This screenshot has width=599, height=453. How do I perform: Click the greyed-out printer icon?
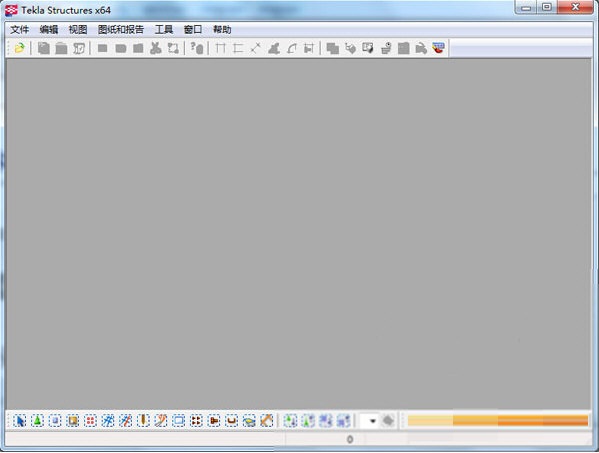click(x=386, y=48)
